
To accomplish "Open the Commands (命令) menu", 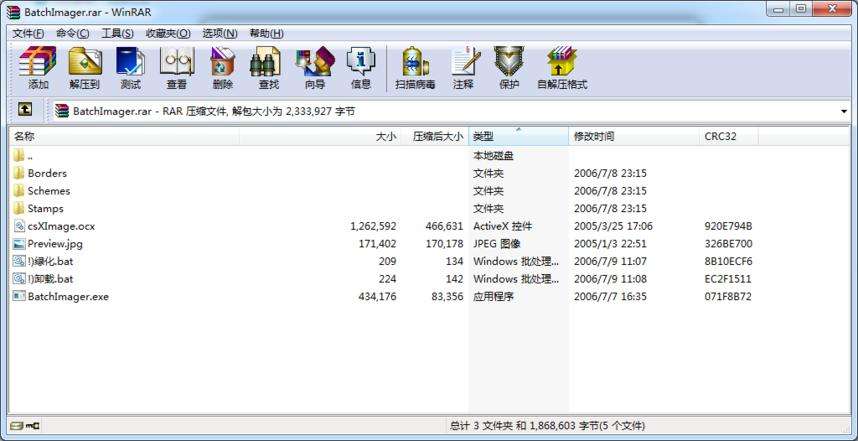I will coord(73,33).
